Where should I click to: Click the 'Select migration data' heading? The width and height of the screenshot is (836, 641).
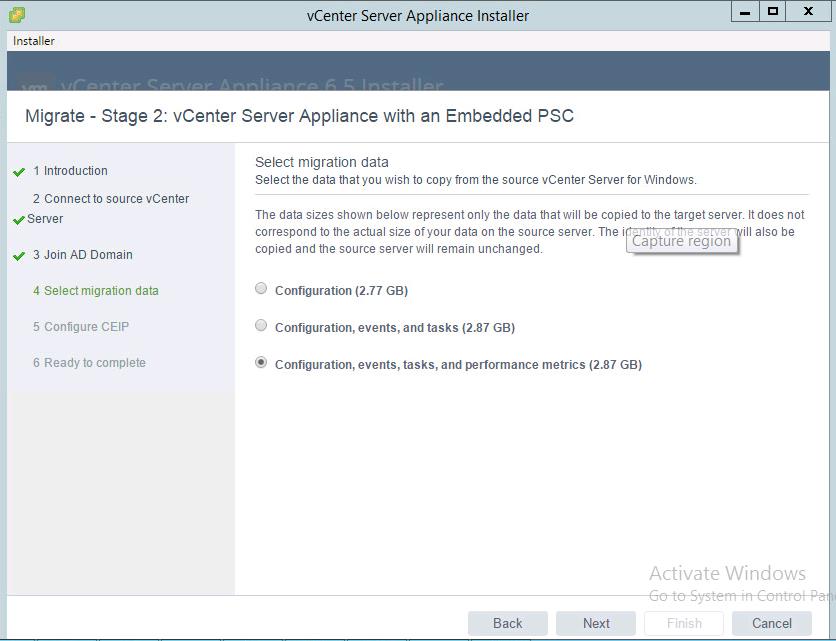point(322,162)
